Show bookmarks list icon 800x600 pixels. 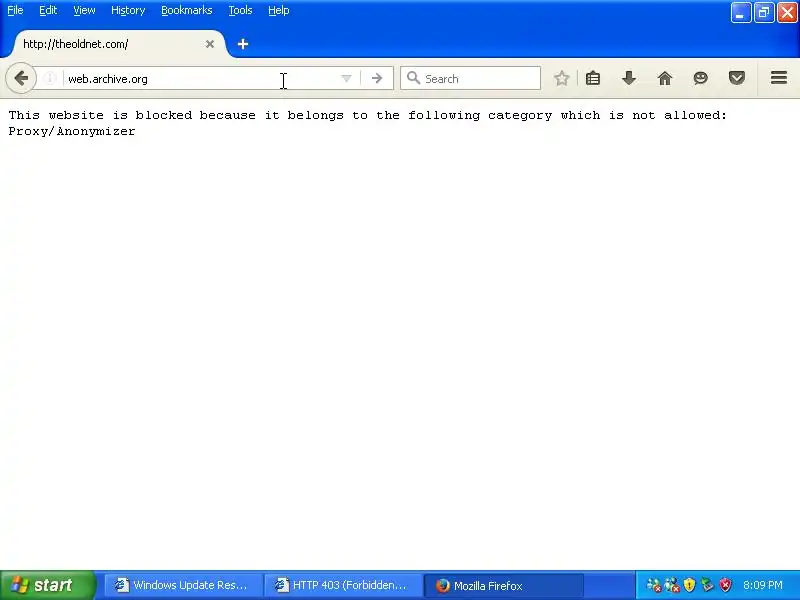click(593, 79)
